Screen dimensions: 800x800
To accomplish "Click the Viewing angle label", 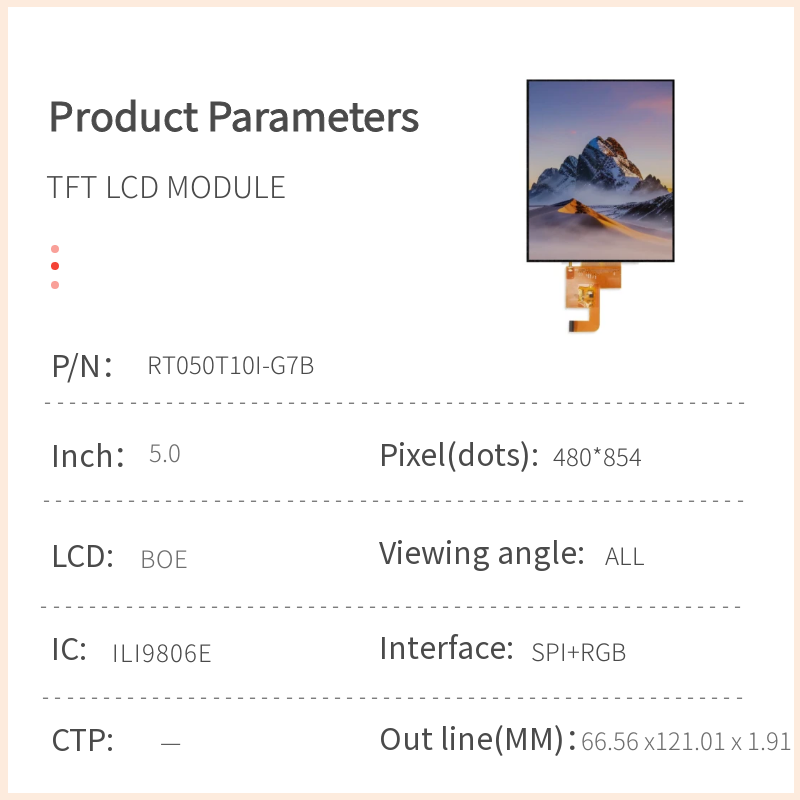I will pyautogui.click(x=481, y=553).
